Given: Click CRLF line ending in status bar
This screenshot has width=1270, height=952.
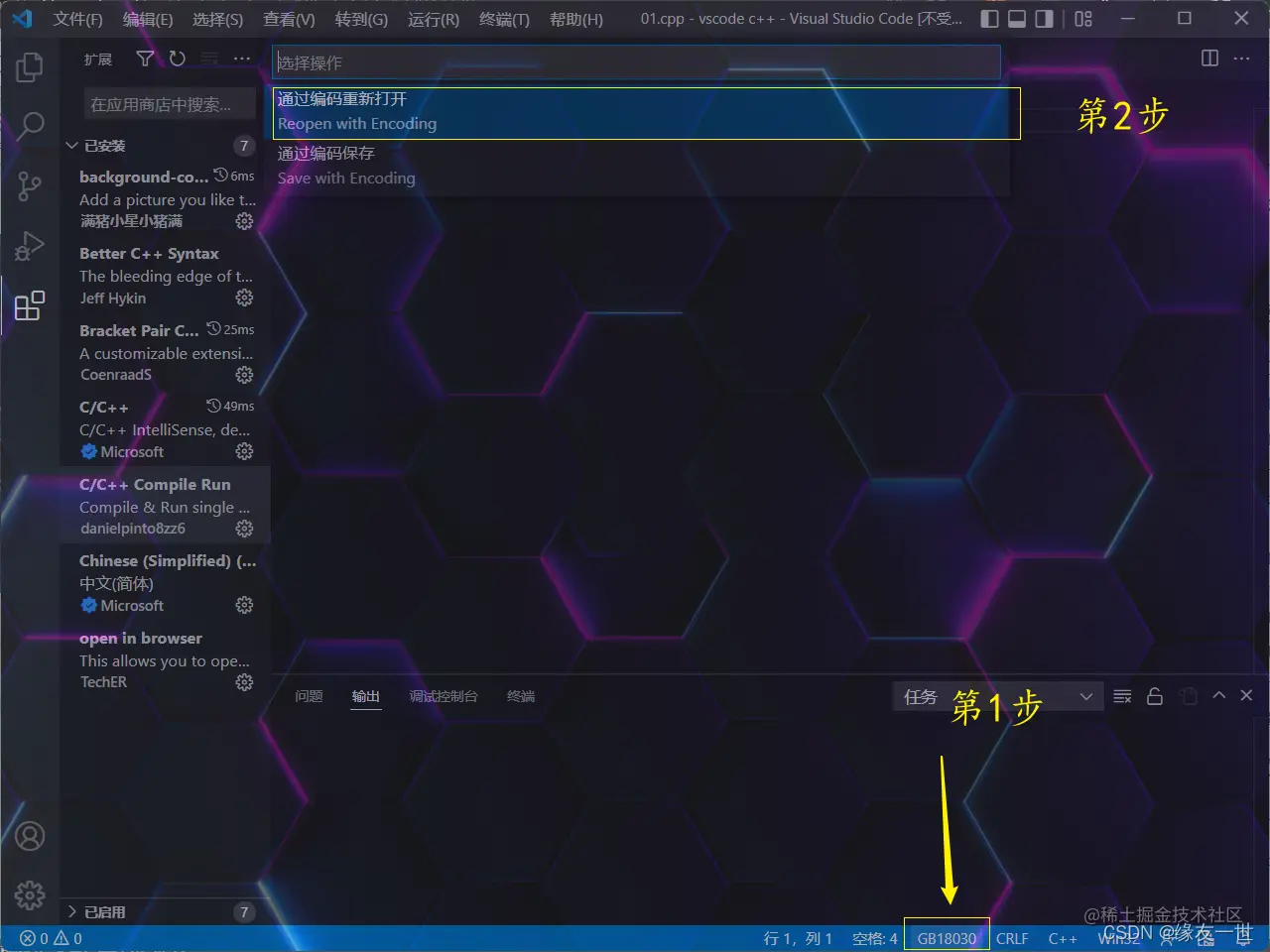Looking at the screenshot, I should pyautogui.click(x=1012, y=938).
